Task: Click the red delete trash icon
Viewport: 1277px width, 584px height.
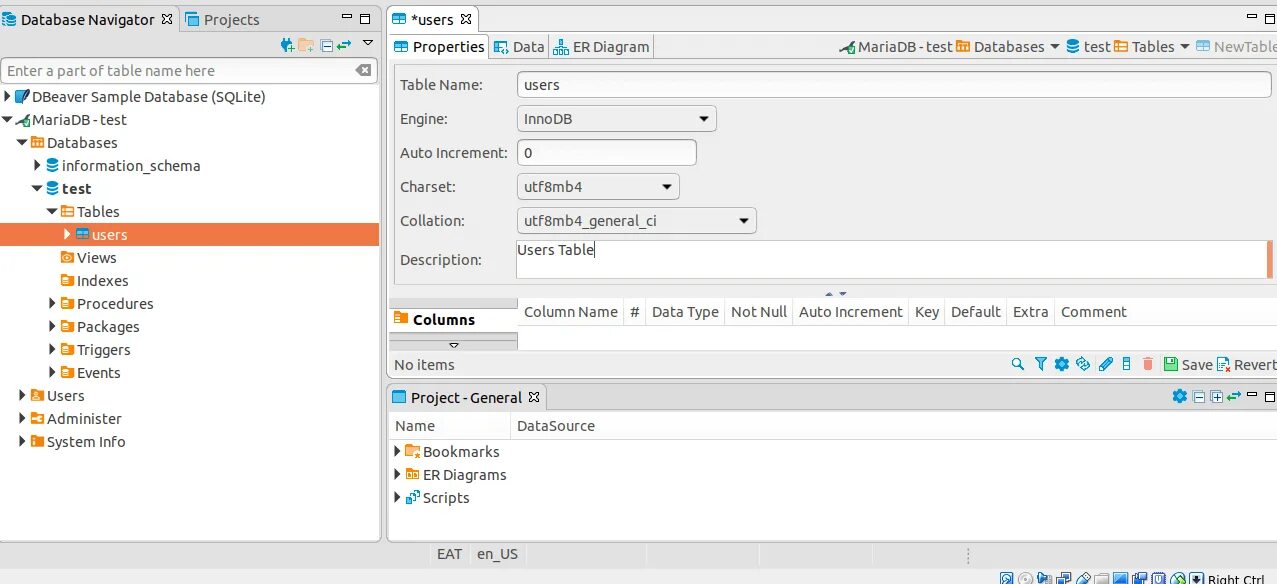Action: (1148, 364)
